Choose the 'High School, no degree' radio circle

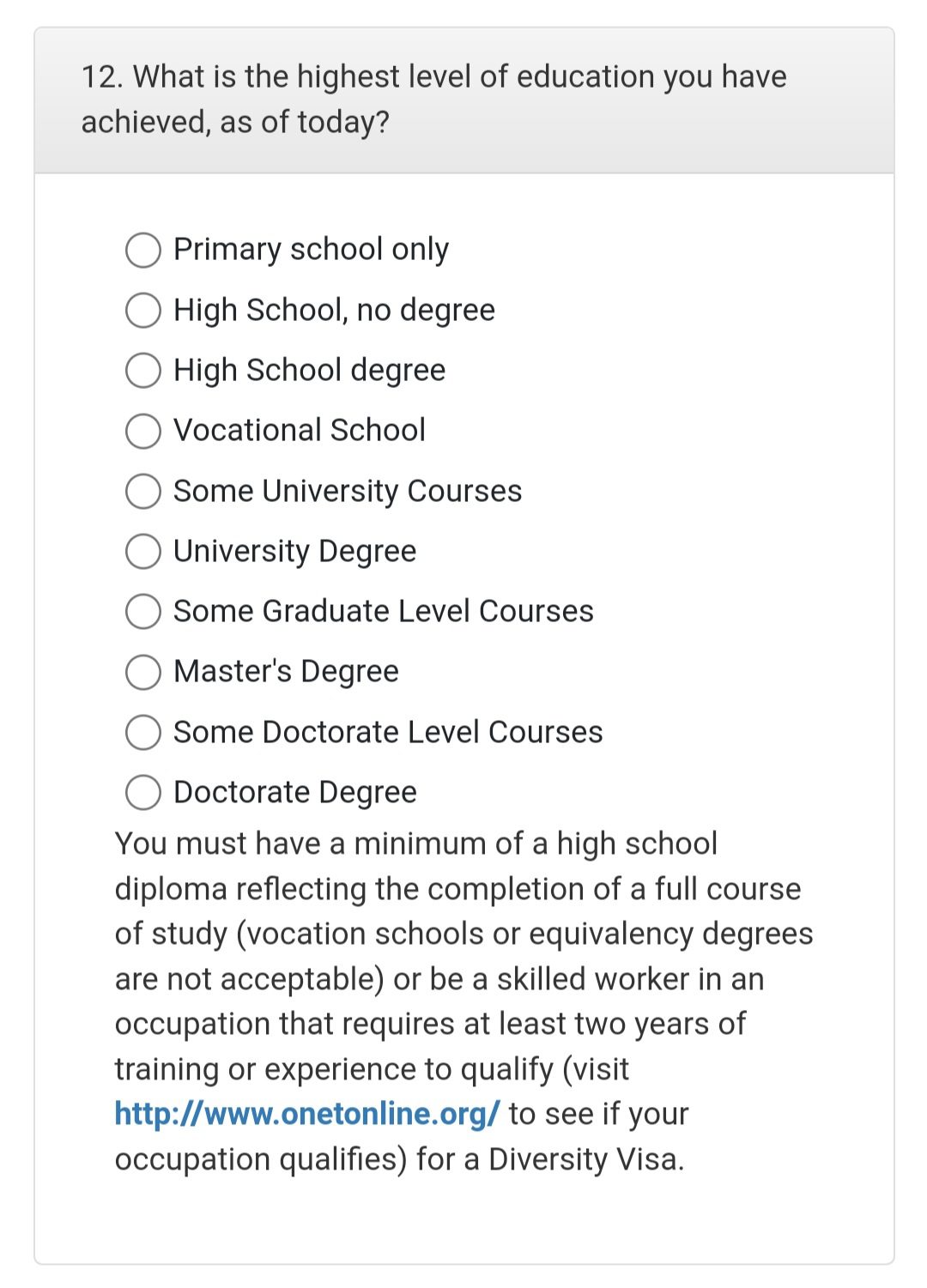(143, 311)
